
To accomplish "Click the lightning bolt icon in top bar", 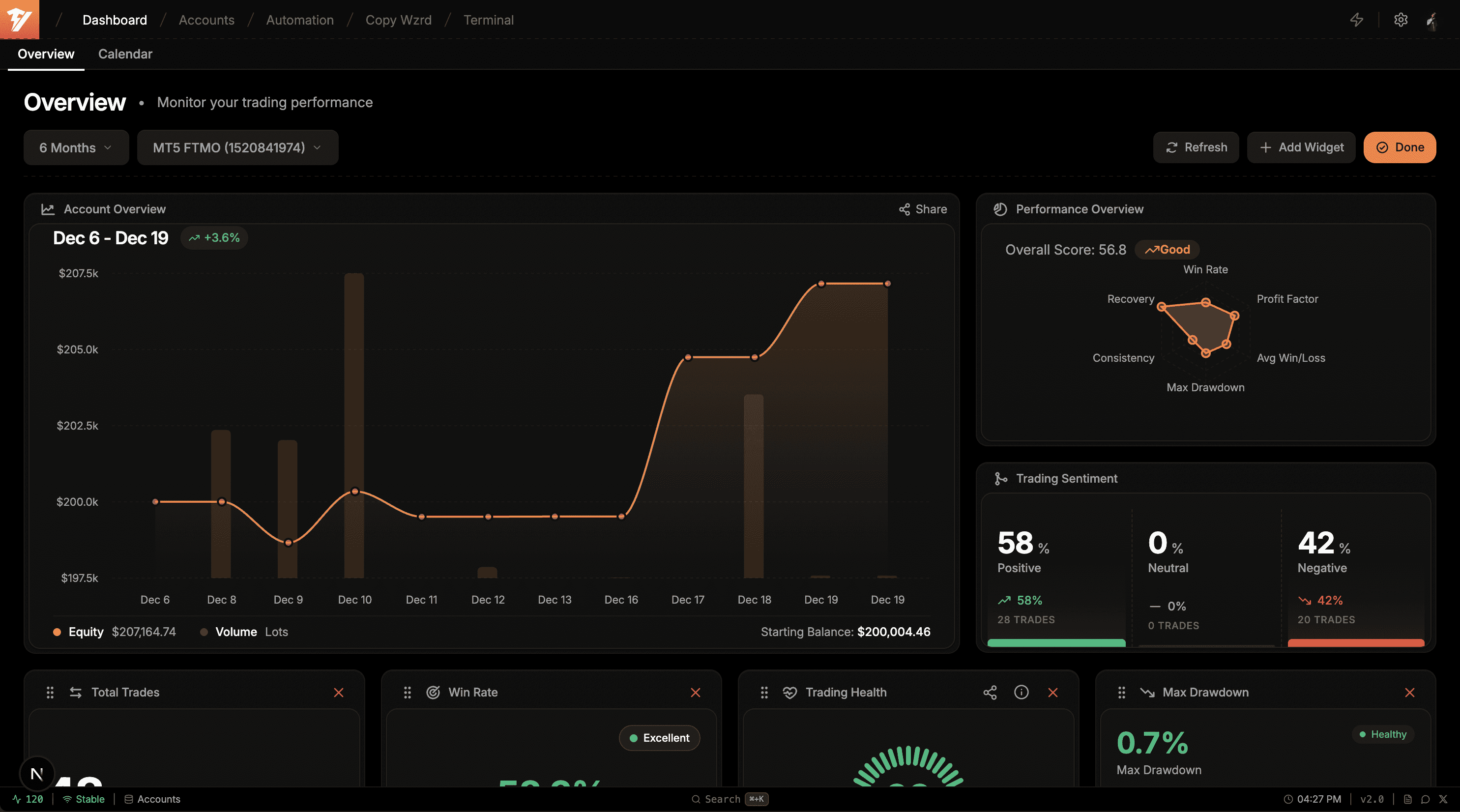I will tap(1357, 20).
